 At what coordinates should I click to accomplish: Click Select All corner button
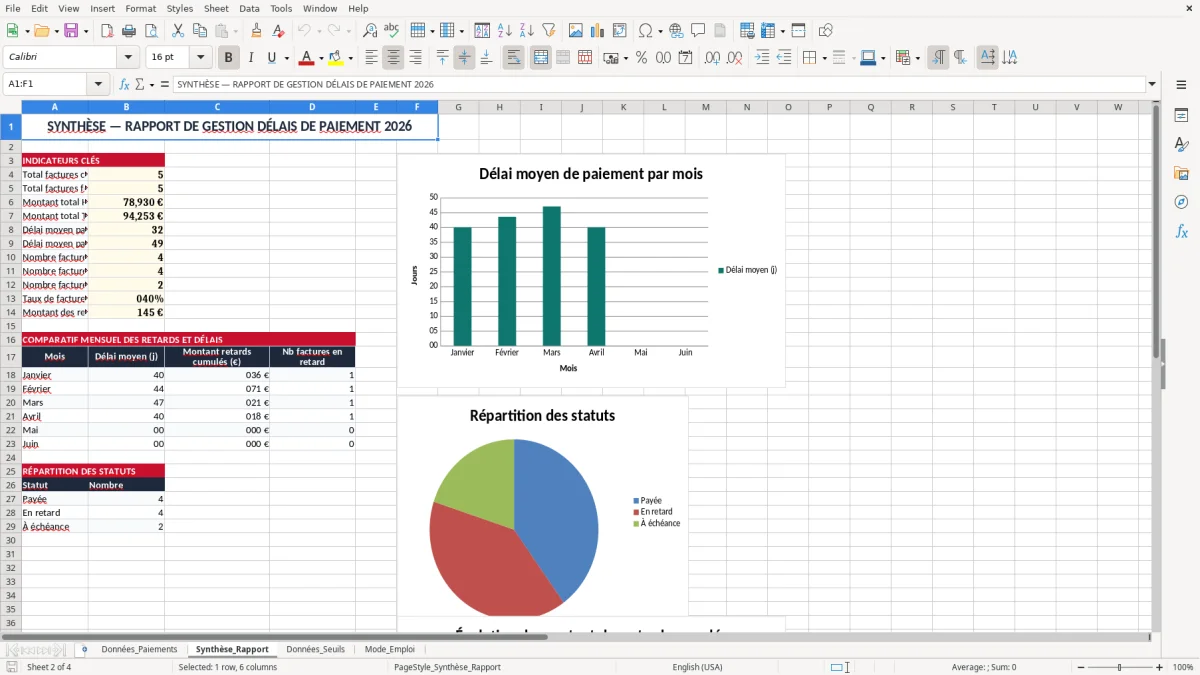[11, 107]
